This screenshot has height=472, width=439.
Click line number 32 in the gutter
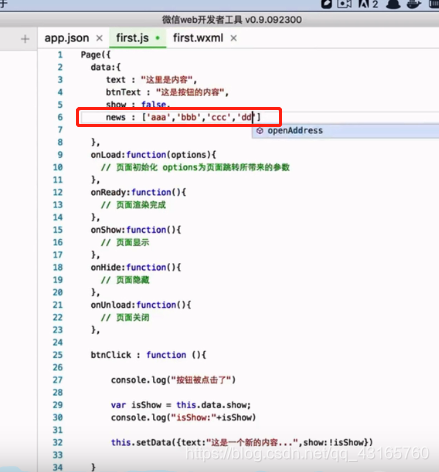[x=58, y=442]
